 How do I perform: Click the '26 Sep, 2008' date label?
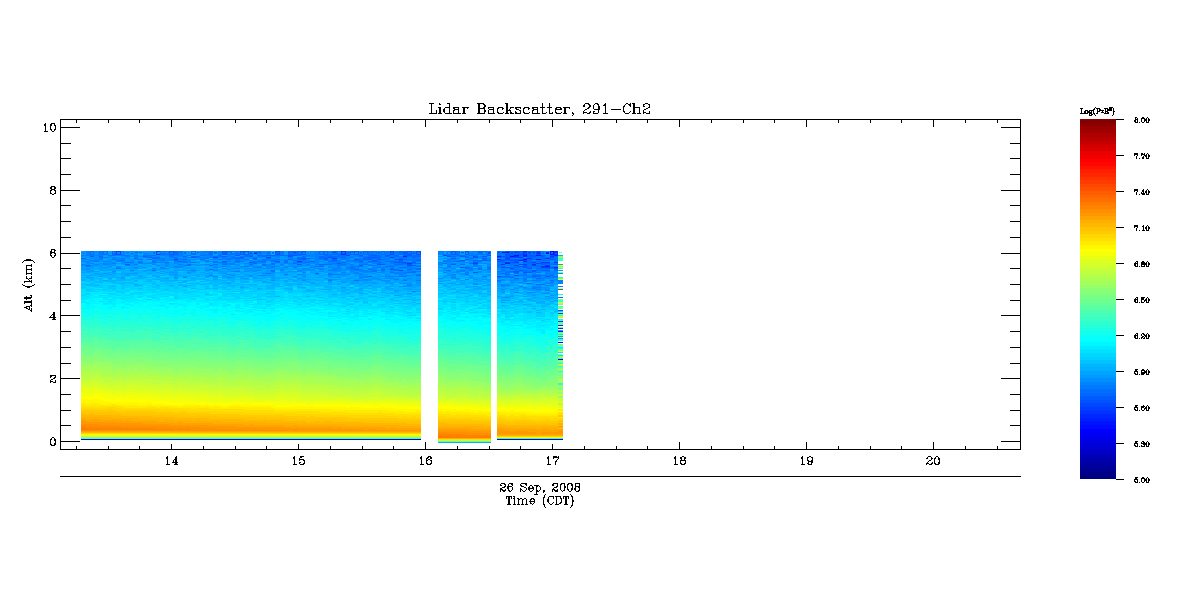(x=540, y=488)
